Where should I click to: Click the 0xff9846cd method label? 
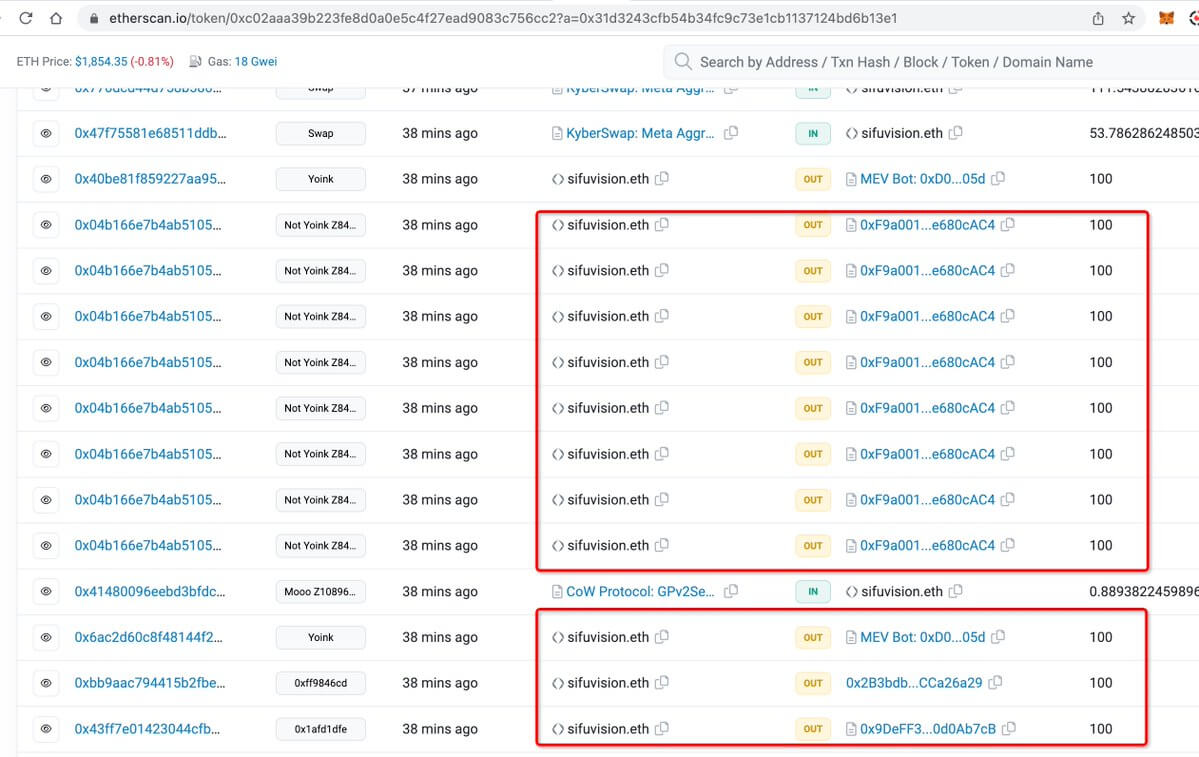tap(320, 683)
